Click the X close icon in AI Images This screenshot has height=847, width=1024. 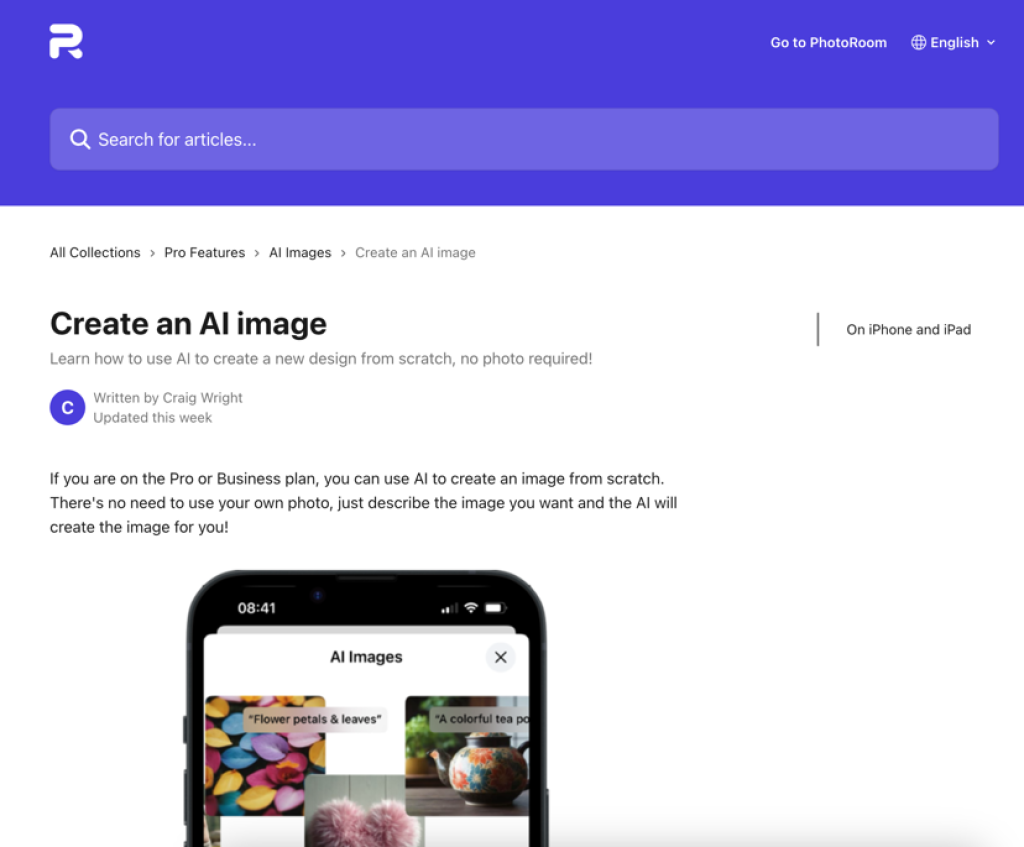(x=501, y=657)
